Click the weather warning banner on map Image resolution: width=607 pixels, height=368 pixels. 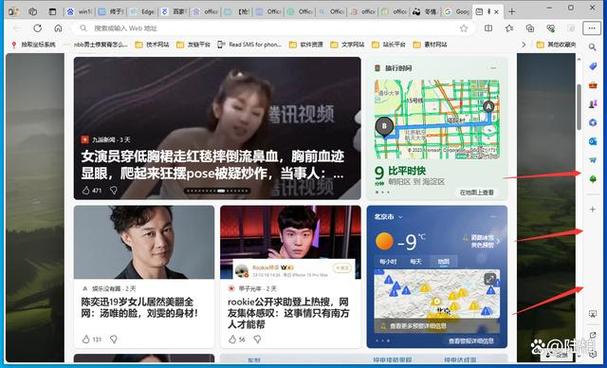(x=437, y=326)
